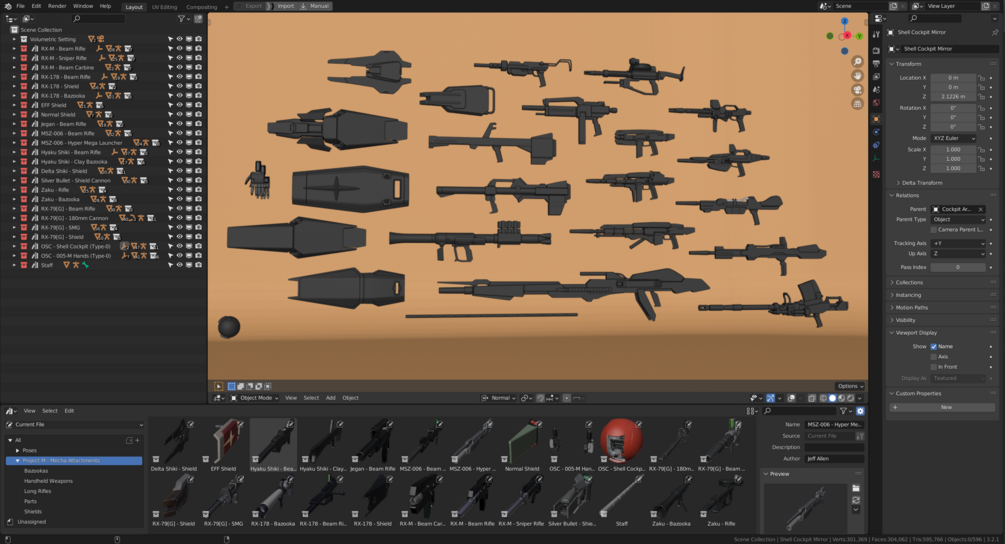Open the Tool properties tab icon
The height and width of the screenshot is (544, 1005).
pos(876,35)
